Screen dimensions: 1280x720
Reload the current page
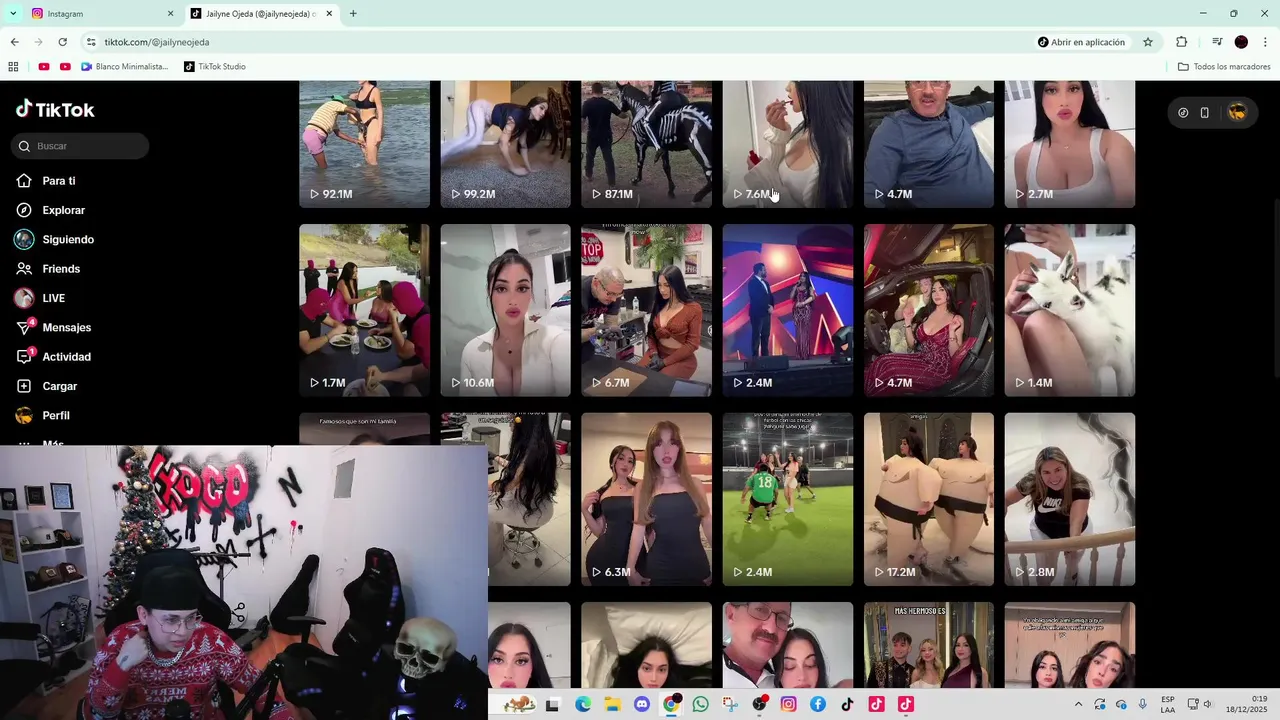click(x=62, y=42)
